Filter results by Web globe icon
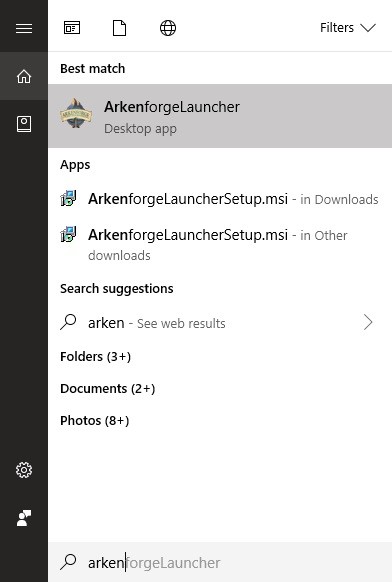This screenshot has height=582, width=392. click(x=168, y=28)
